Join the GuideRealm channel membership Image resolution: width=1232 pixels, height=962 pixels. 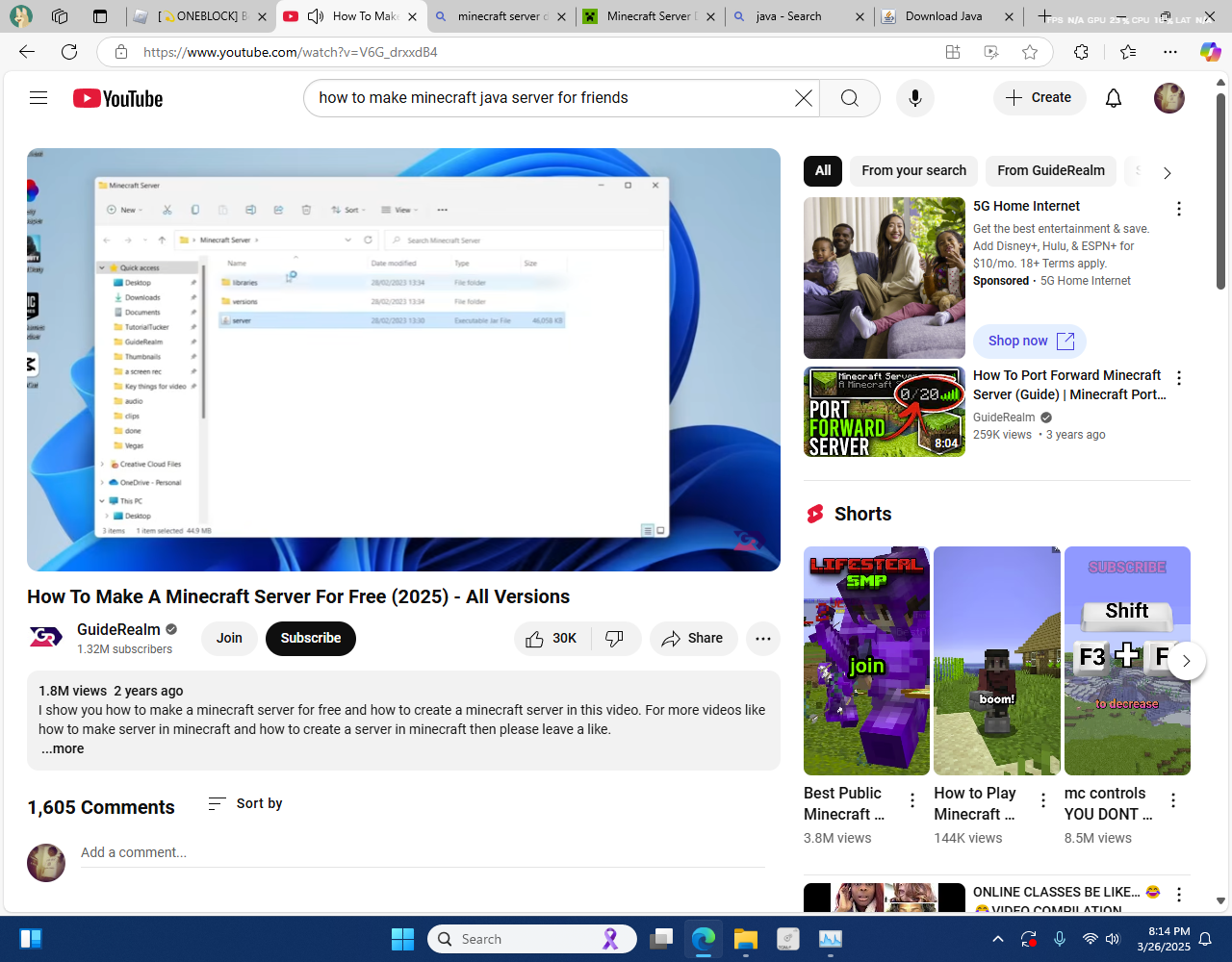[x=229, y=639]
